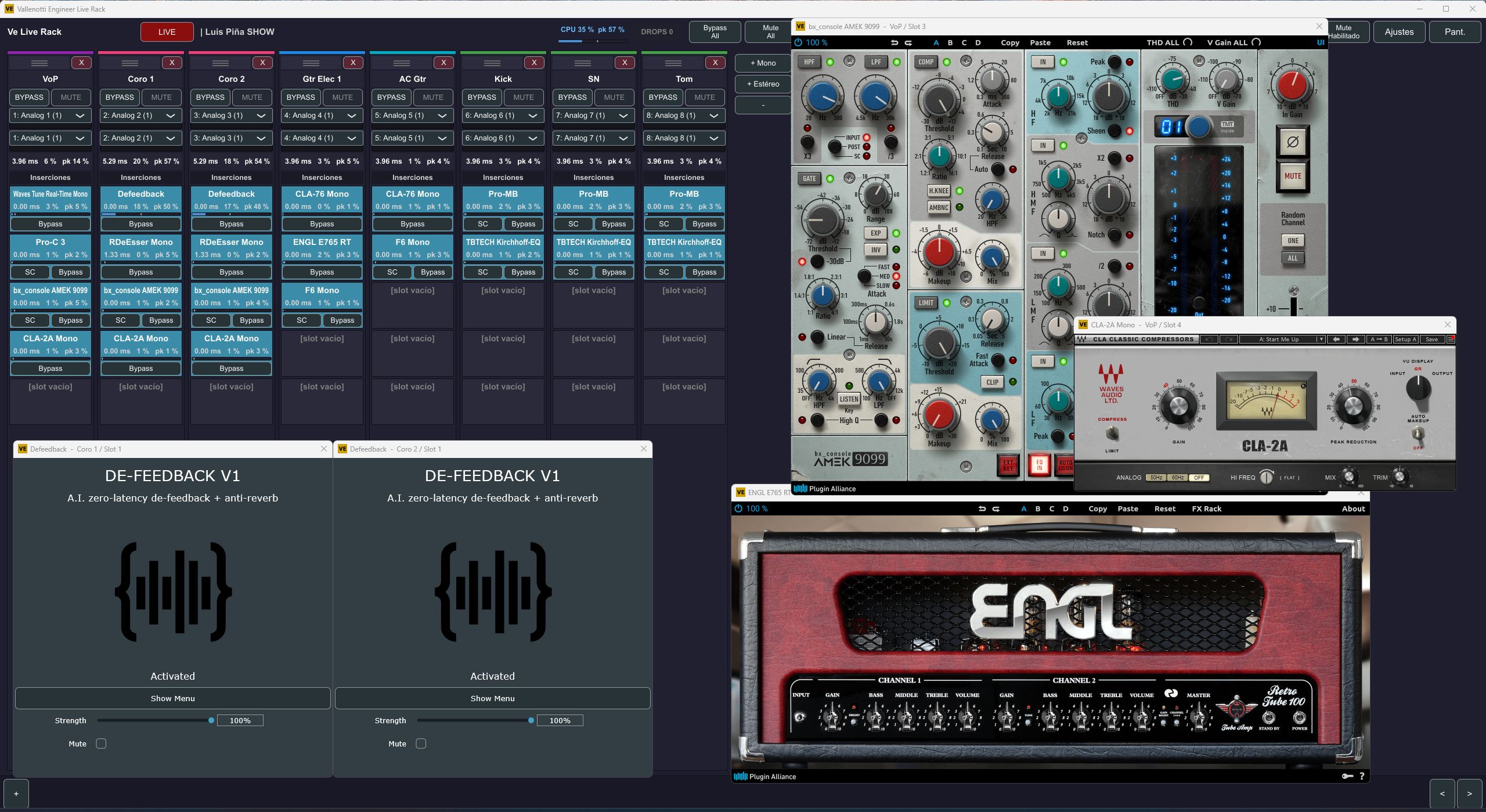Viewport: 1486px width, 812px height.
Task: Open About in ENGL toolbar
Action: (x=1353, y=508)
